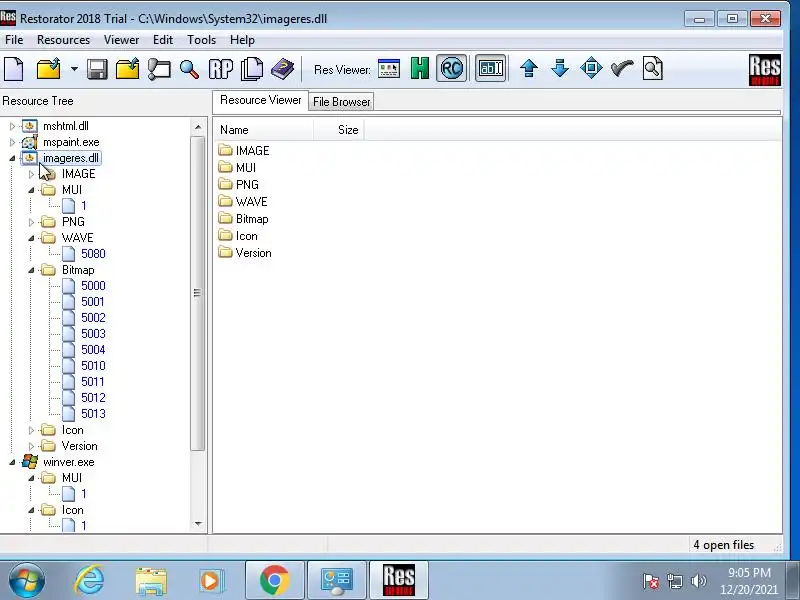Screen dimensions: 800x600
Task: Click the Resource Tree scroll down arrow
Action: point(198,524)
